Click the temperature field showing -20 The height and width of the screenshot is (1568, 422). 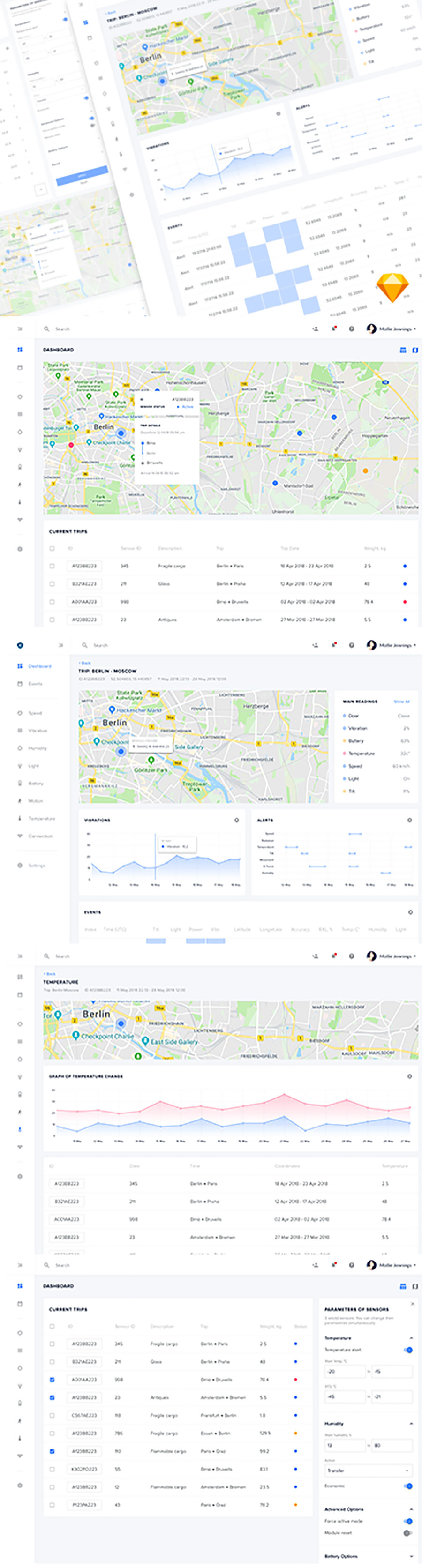click(345, 1371)
